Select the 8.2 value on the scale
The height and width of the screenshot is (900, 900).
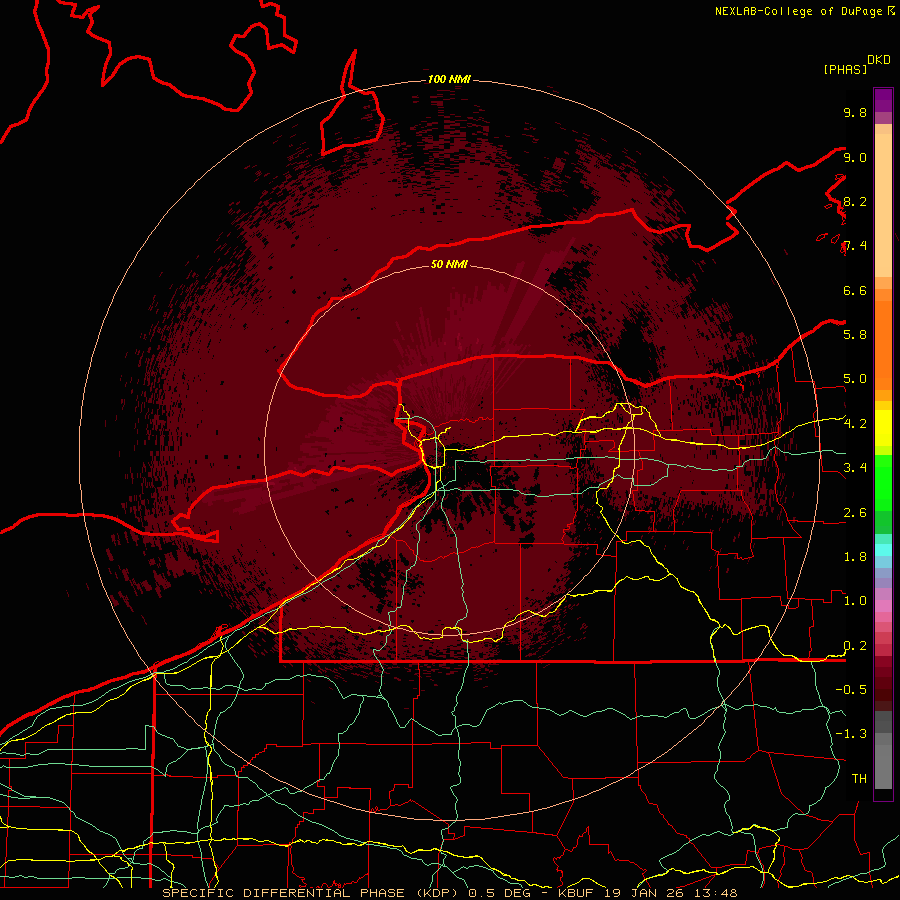pos(855,201)
